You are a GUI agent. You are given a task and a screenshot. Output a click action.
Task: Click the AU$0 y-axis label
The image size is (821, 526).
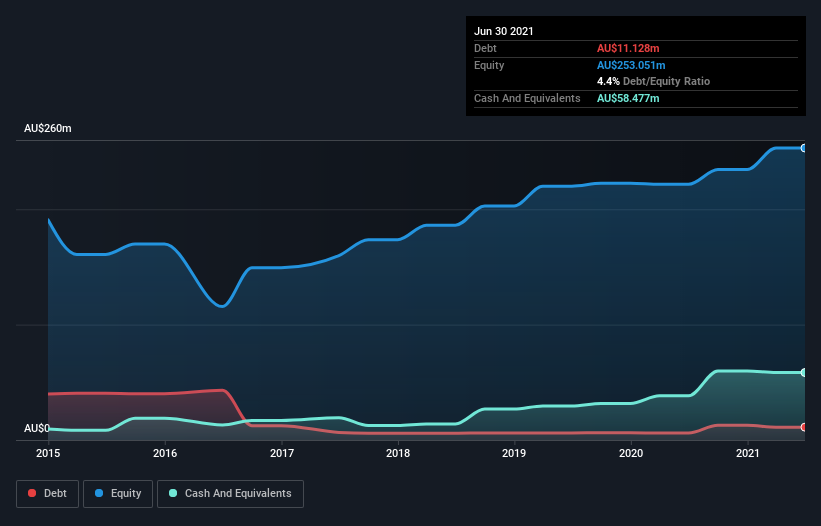pyautogui.click(x=37, y=428)
